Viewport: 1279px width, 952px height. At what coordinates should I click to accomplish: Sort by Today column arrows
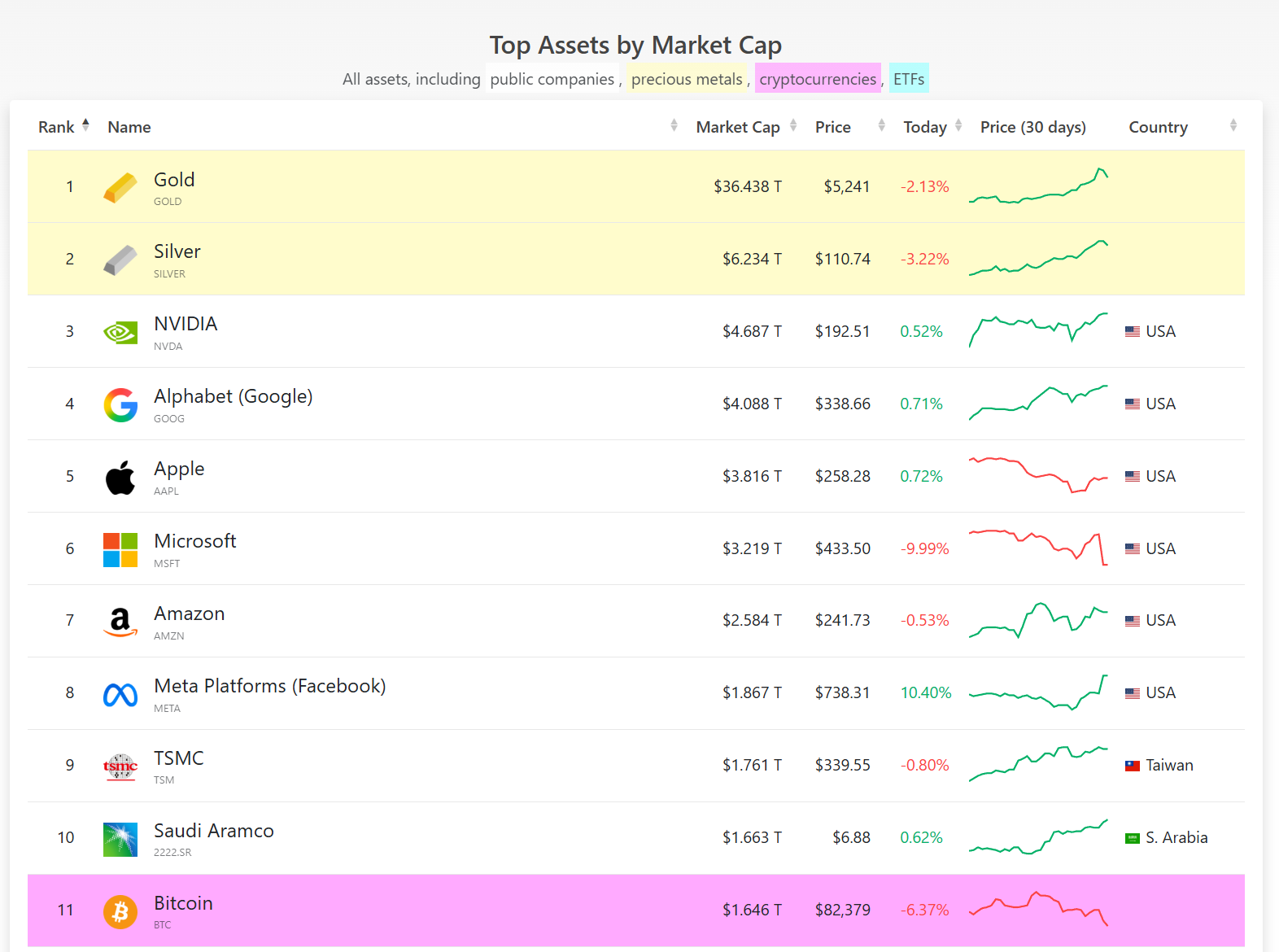click(x=958, y=125)
